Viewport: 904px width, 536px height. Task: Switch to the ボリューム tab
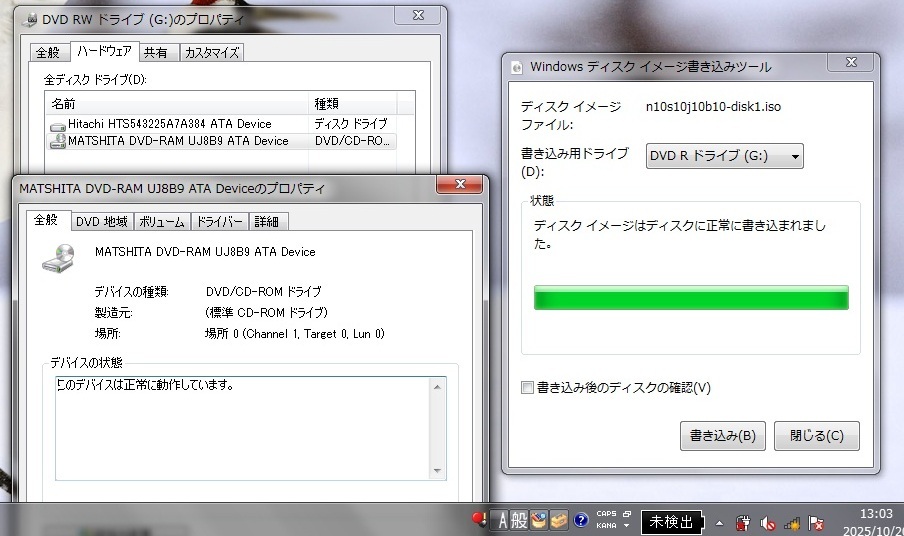[162, 222]
